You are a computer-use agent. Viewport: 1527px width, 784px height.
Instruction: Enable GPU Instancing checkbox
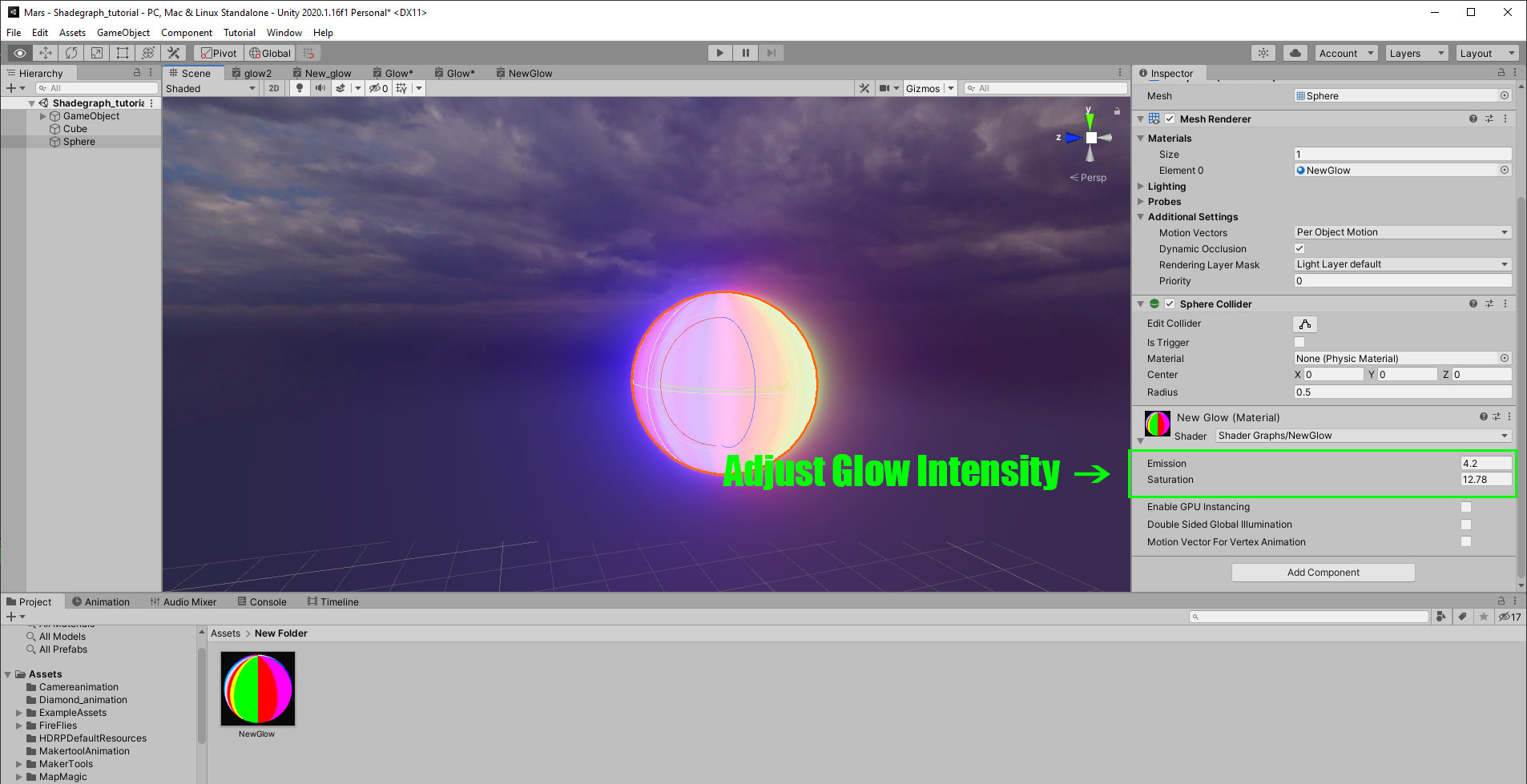pos(1466,507)
